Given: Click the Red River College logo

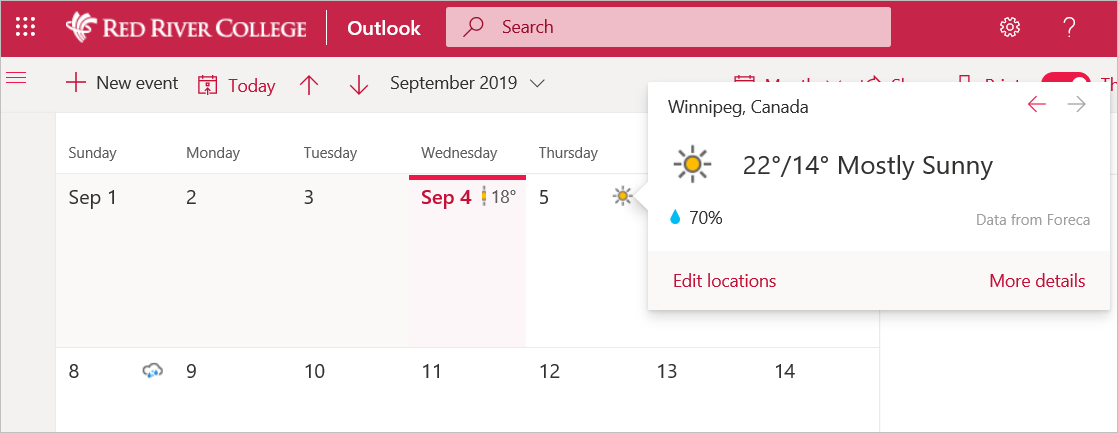Looking at the screenshot, I should point(186,27).
